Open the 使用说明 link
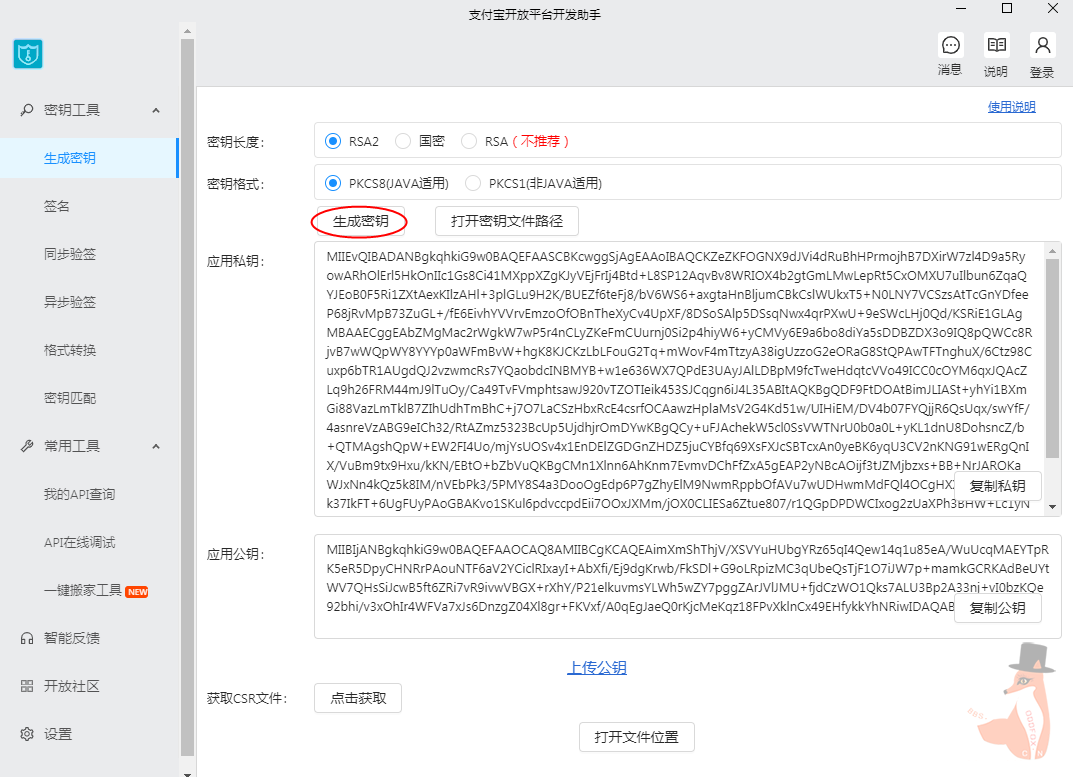 pyautogui.click(x=1011, y=107)
